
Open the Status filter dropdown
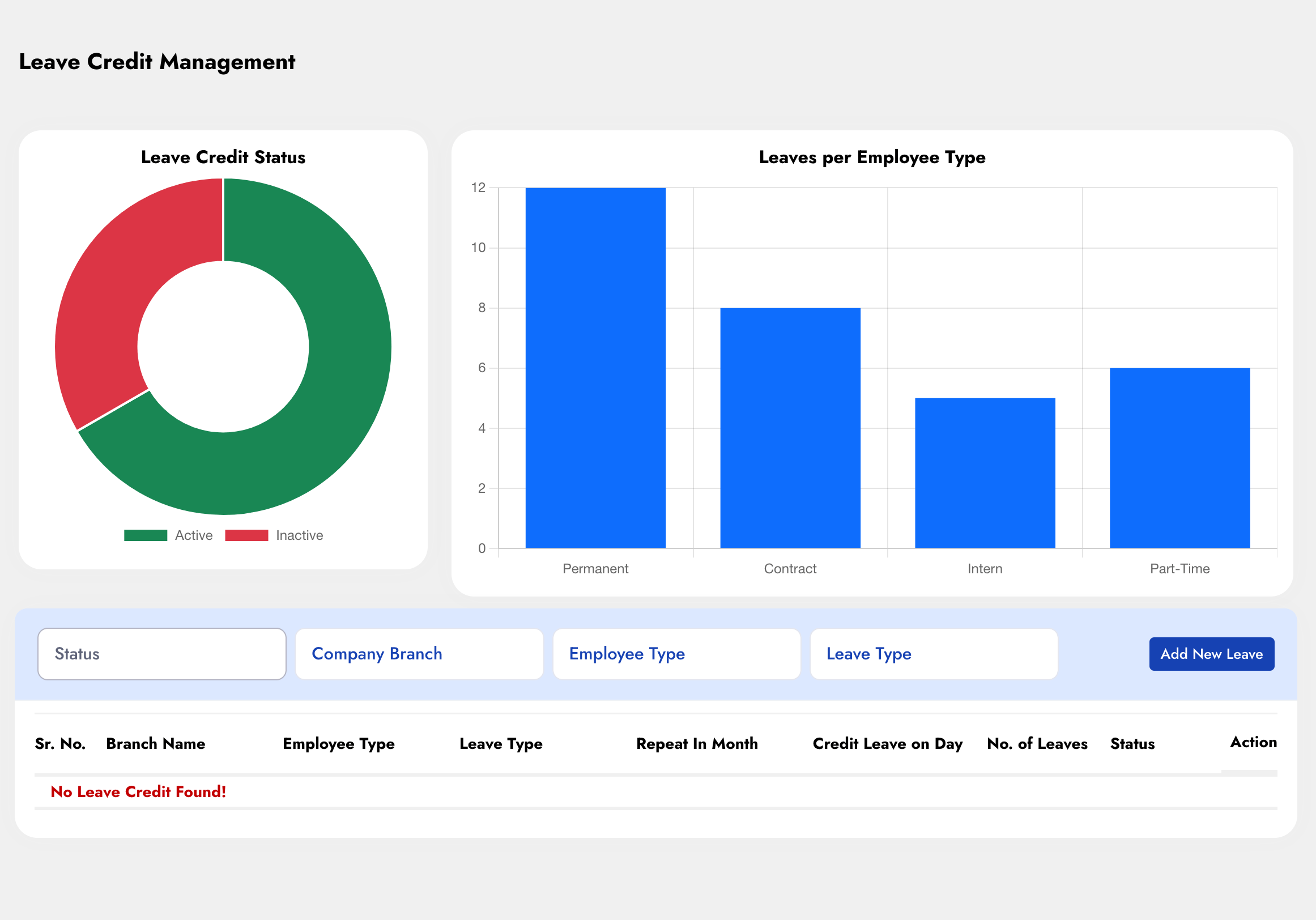[161, 654]
